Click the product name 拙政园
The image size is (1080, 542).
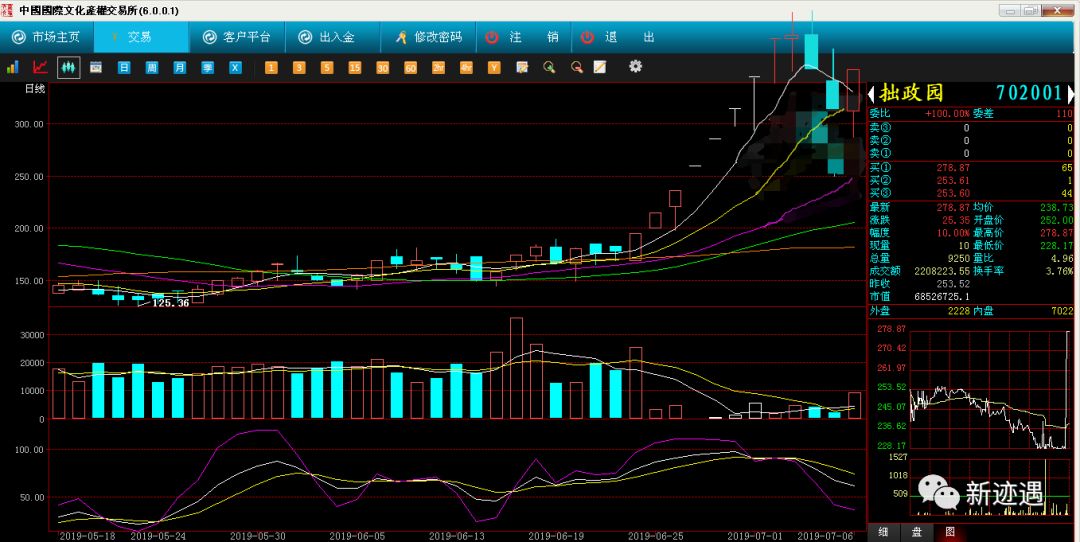pyautogui.click(x=911, y=93)
